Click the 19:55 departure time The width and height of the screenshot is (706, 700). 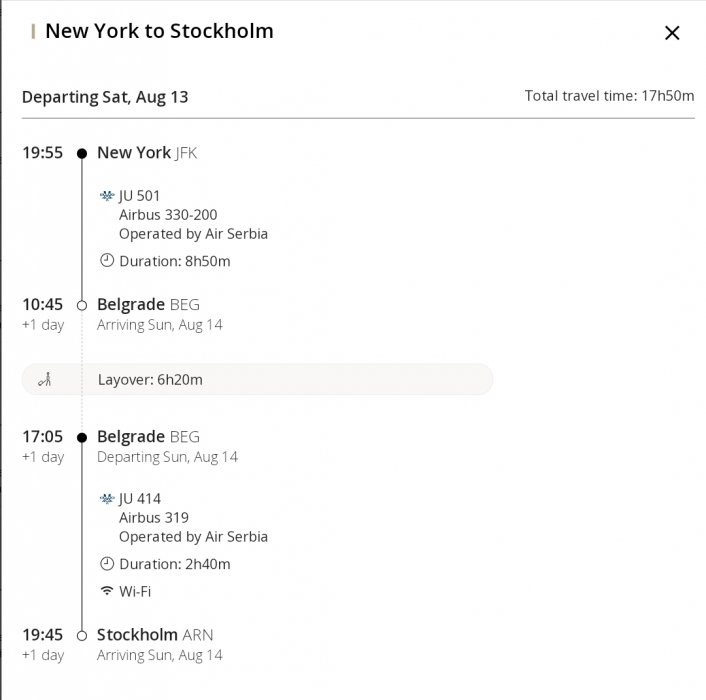42,153
